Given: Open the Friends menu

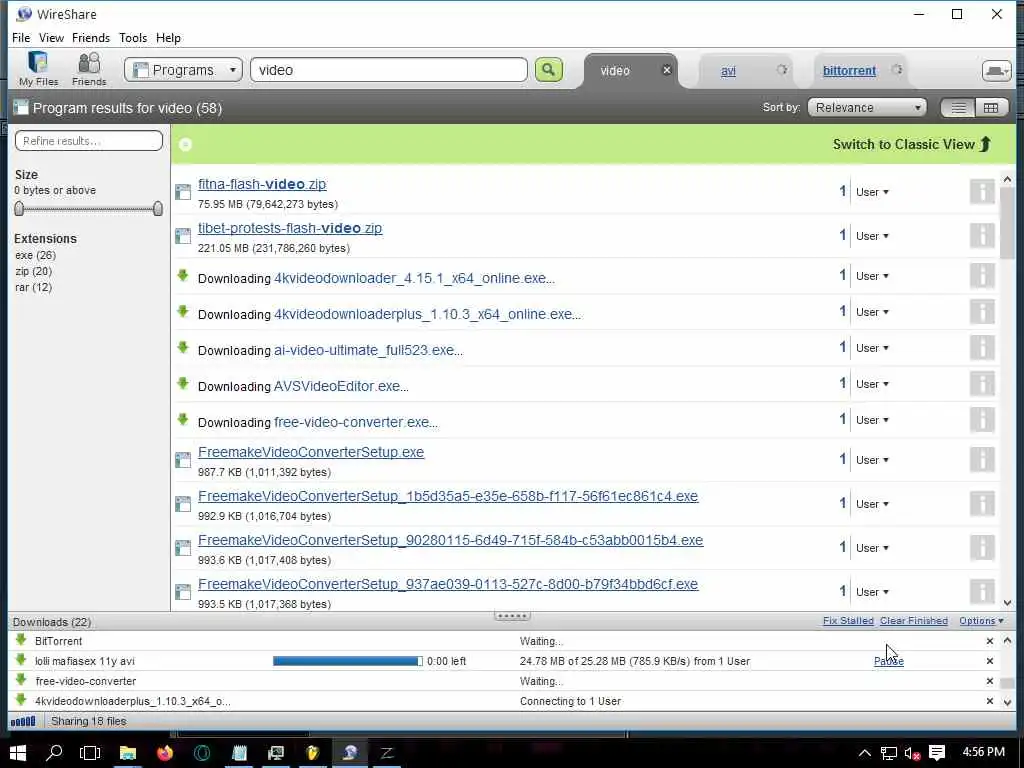Looking at the screenshot, I should tap(91, 38).
